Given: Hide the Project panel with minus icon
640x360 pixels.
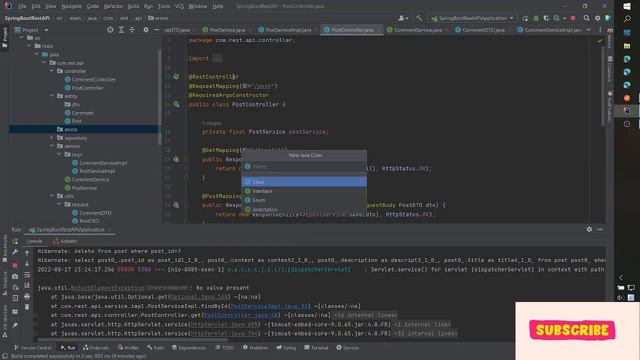Looking at the screenshot, I should click(x=156, y=30).
